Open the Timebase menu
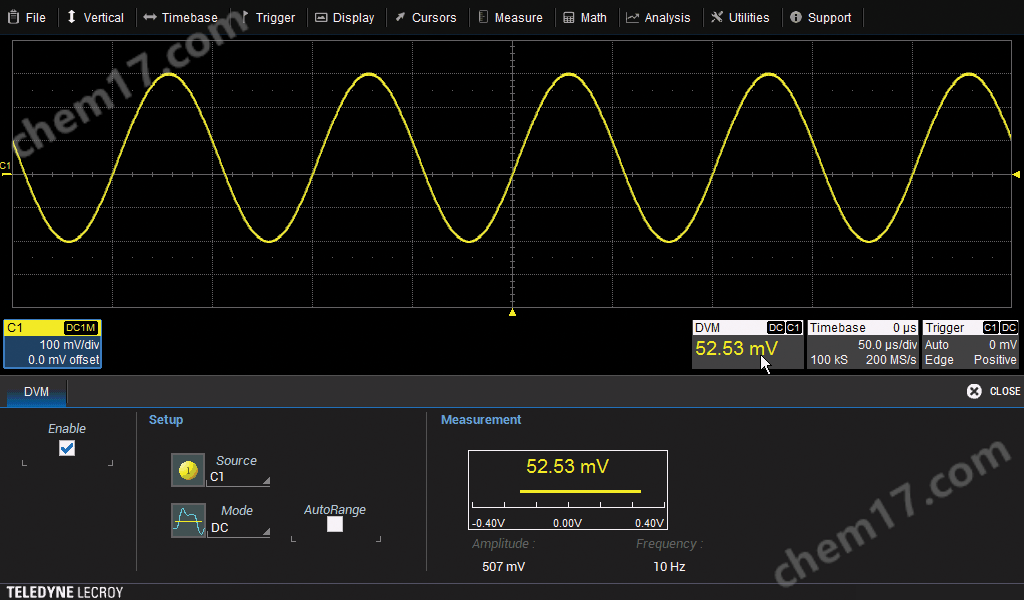 point(180,18)
